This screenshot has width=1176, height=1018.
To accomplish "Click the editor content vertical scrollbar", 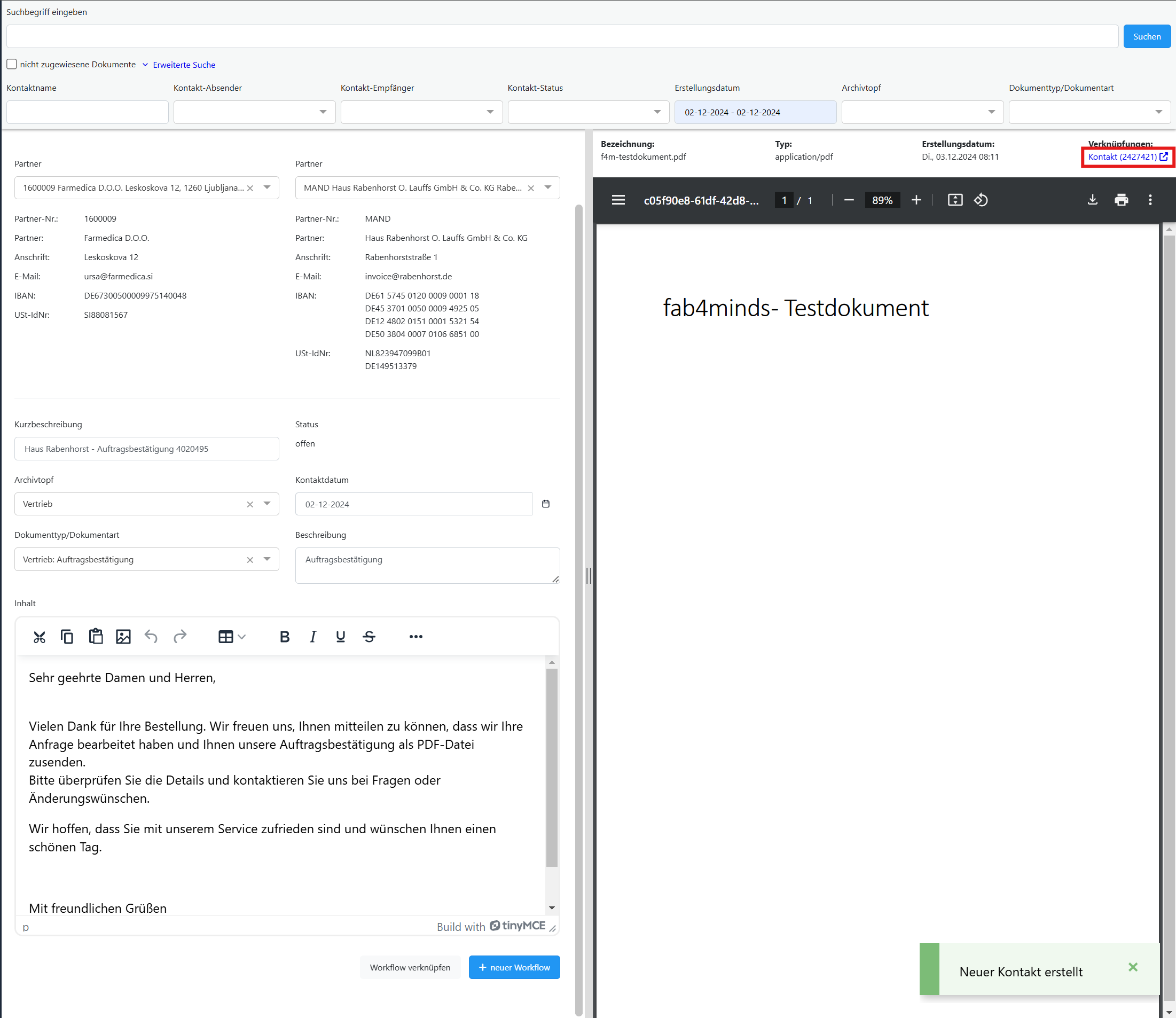I will [552, 767].
